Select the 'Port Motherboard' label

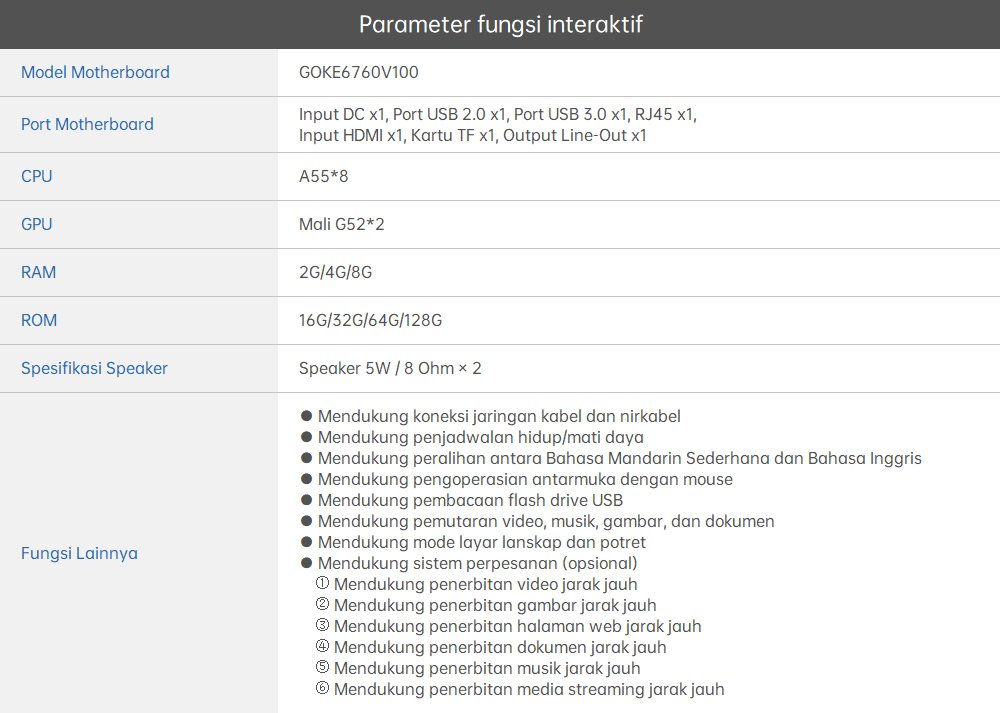point(87,124)
